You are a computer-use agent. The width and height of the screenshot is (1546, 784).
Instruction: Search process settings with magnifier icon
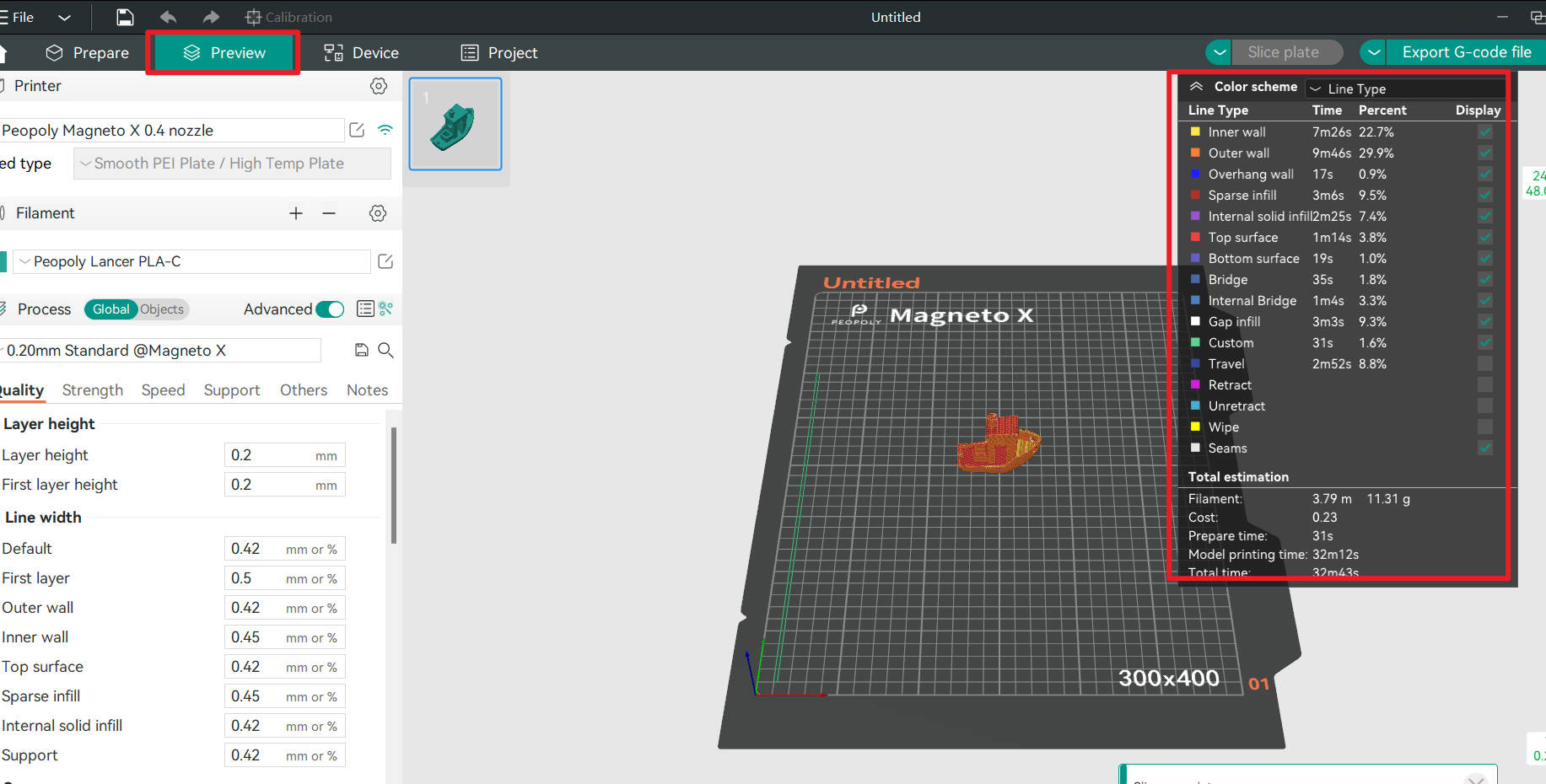coord(385,350)
